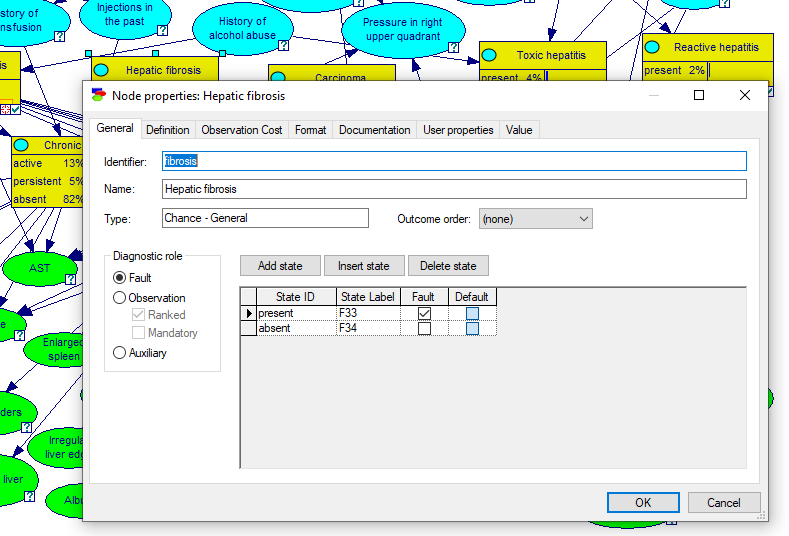Click present 2% in Reactive hepatitis node

point(674,70)
